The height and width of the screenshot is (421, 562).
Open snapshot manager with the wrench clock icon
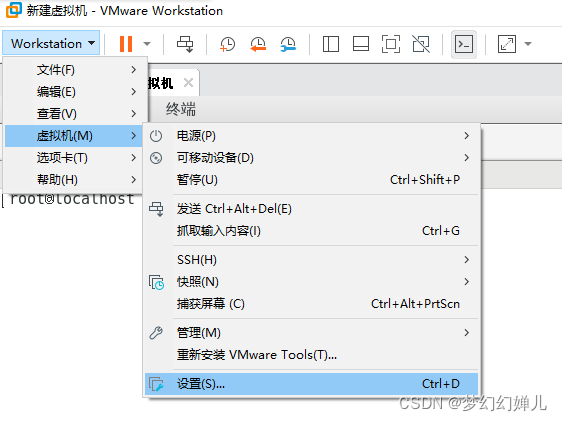click(288, 44)
